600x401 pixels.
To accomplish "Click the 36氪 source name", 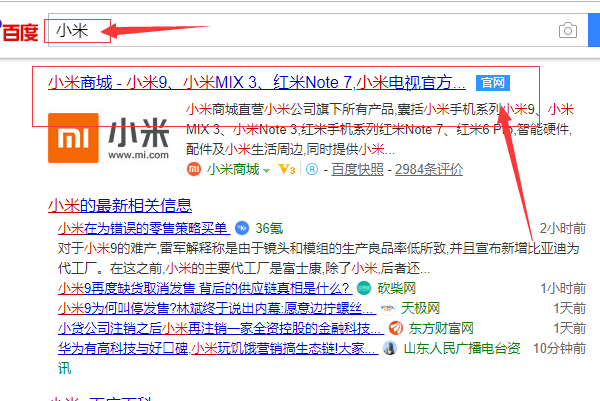I will pos(269,228).
